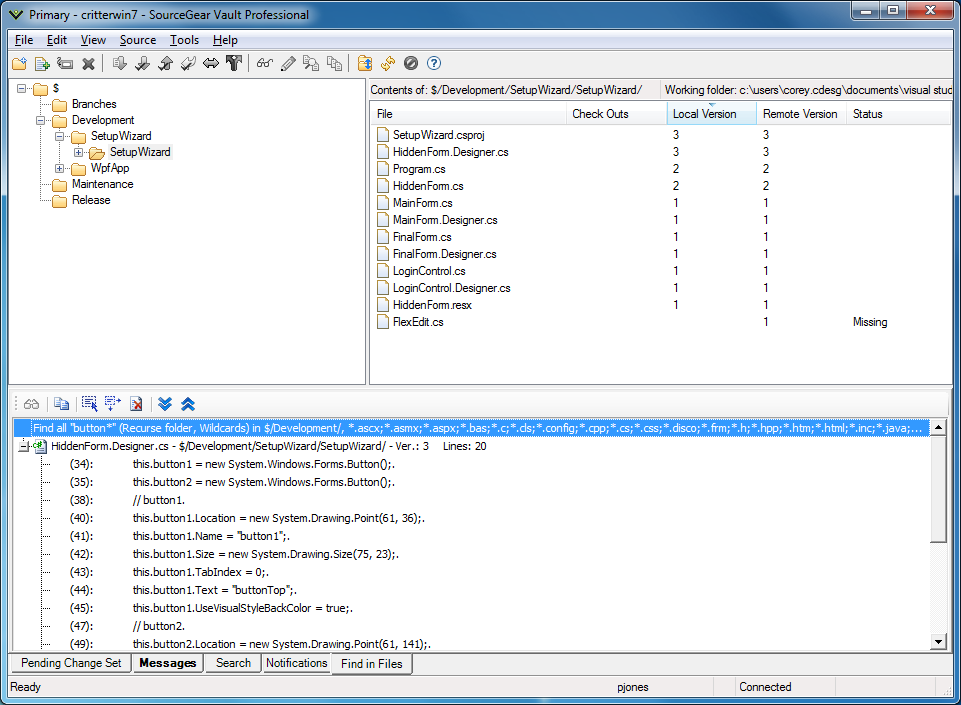Click the Delete (X) toolbar icon
This screenshot has width=961, height=705.
coord(88,63)
